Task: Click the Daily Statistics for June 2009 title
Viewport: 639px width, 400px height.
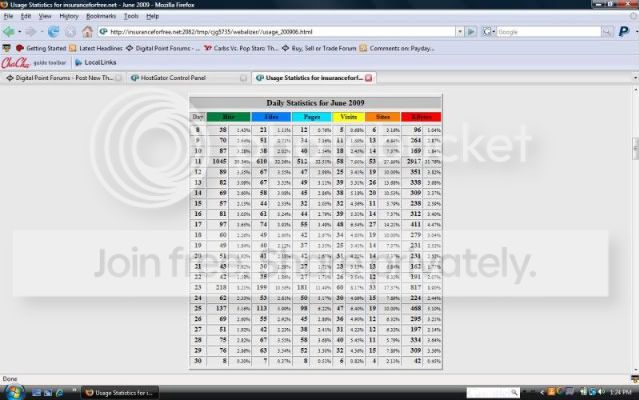Action: click(315, 103)
